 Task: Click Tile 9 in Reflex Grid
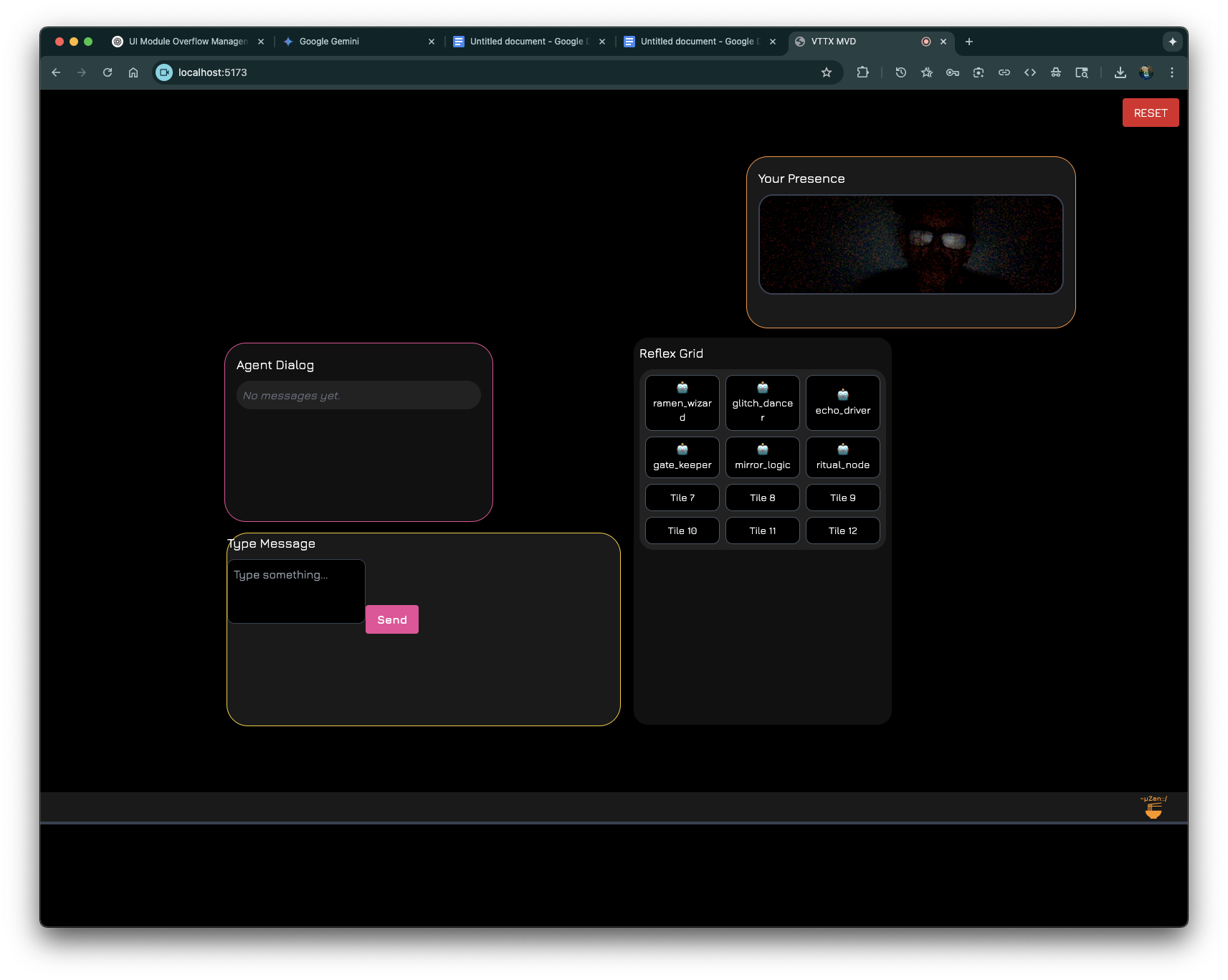point(842,498)
